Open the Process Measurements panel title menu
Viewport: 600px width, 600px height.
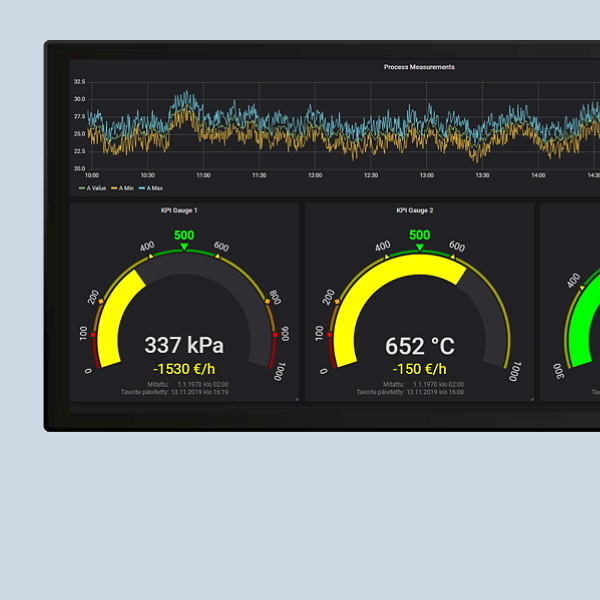pyautogui.click(x=419, y=67)
